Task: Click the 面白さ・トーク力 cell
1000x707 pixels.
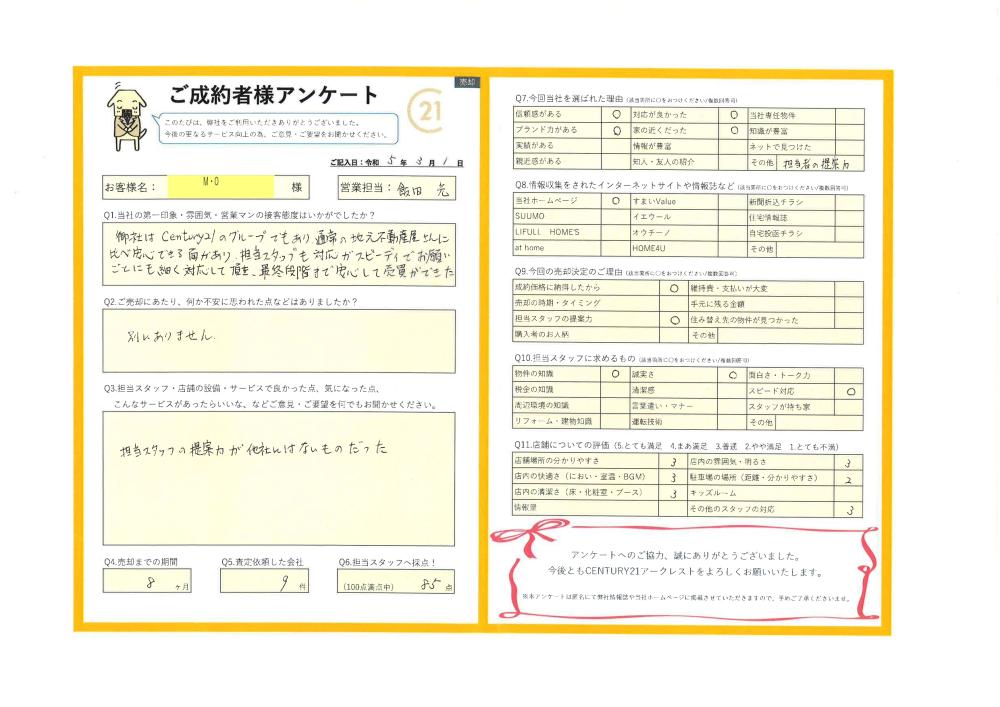Action: click(x=791, y=375)
